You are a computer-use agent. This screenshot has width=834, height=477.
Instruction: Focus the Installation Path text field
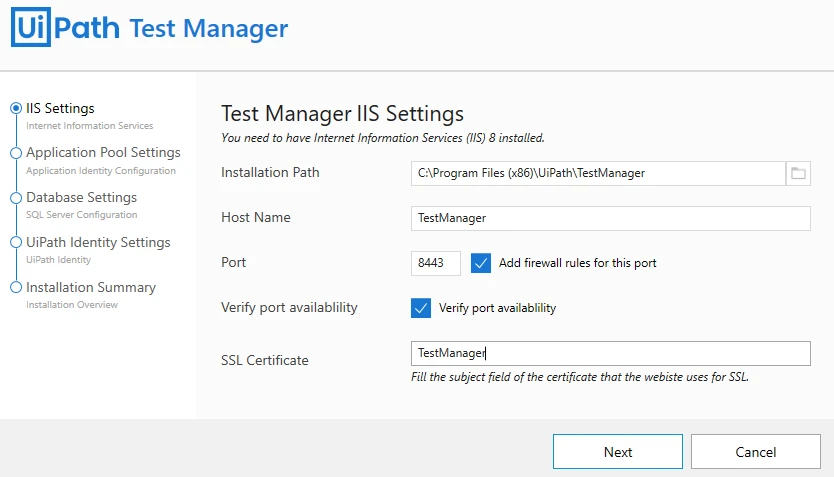[x=598, y=173]
